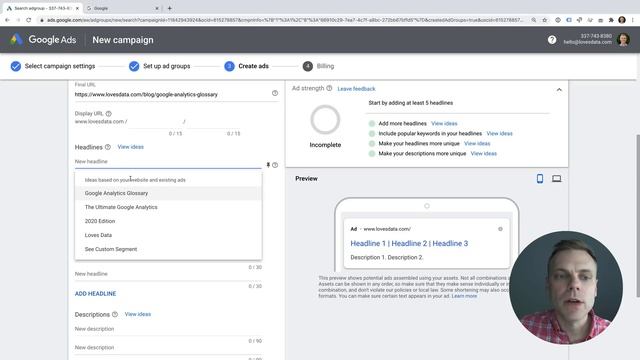Switch preview to mobile device
The image size is (640, 360).
click(540, 178)
